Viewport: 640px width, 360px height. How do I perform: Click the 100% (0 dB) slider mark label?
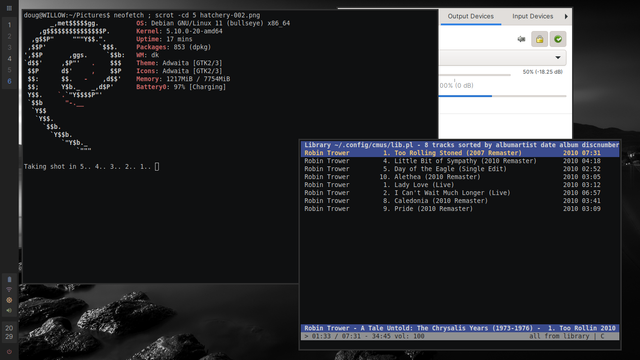[456, 86]
